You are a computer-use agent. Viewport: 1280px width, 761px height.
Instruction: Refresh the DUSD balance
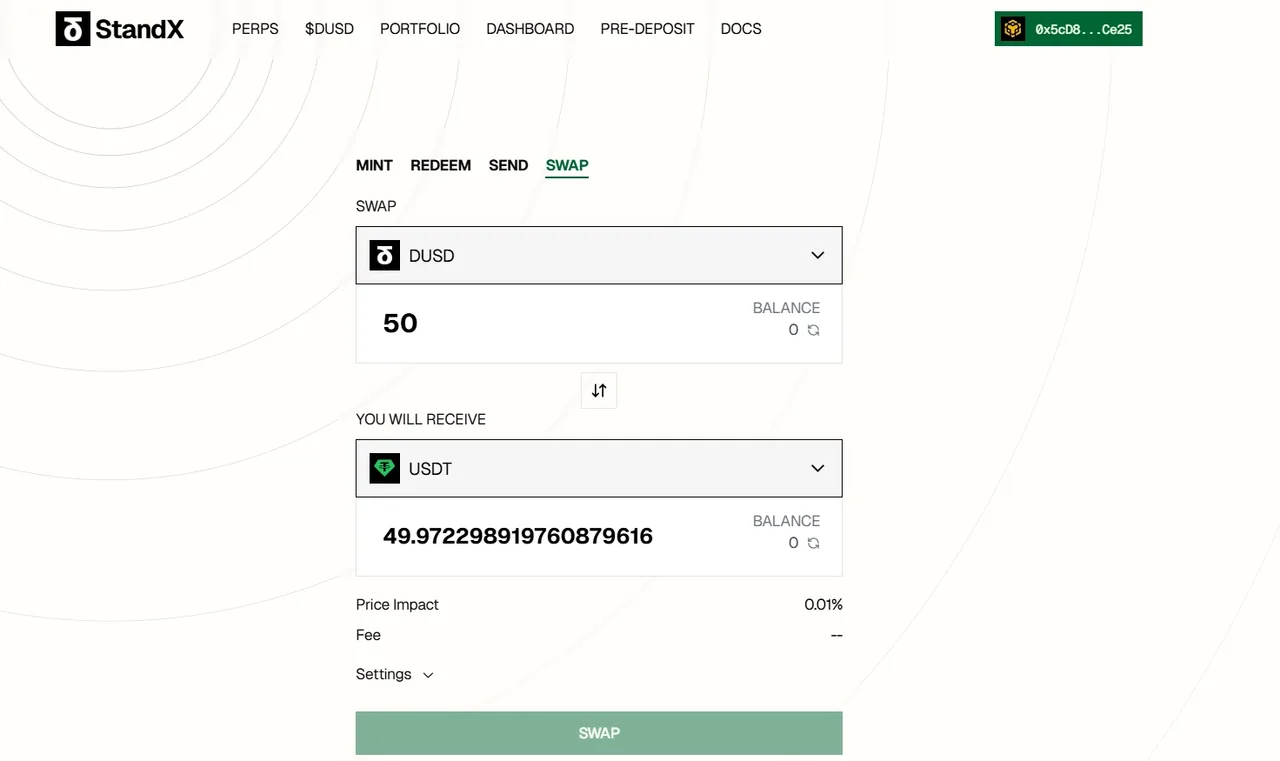point(814,330)
